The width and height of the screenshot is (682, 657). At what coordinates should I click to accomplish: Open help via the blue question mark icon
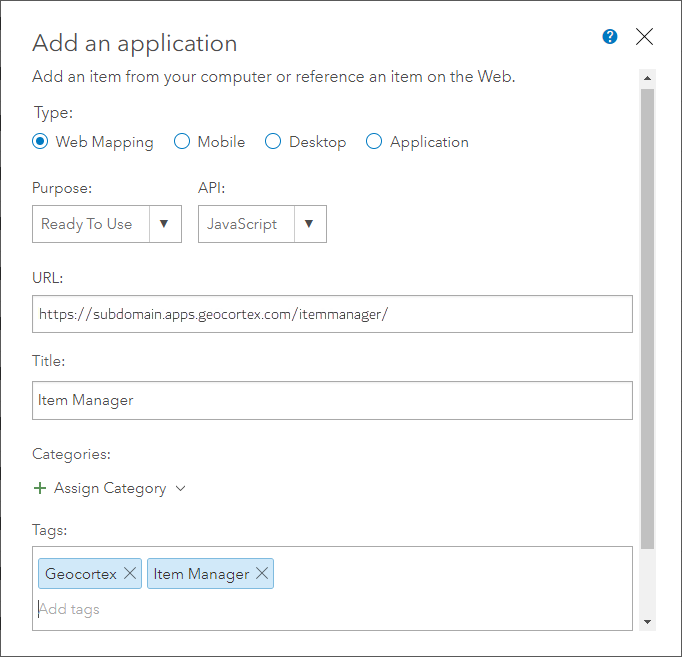pyautogui.click(x=610, y=37)
